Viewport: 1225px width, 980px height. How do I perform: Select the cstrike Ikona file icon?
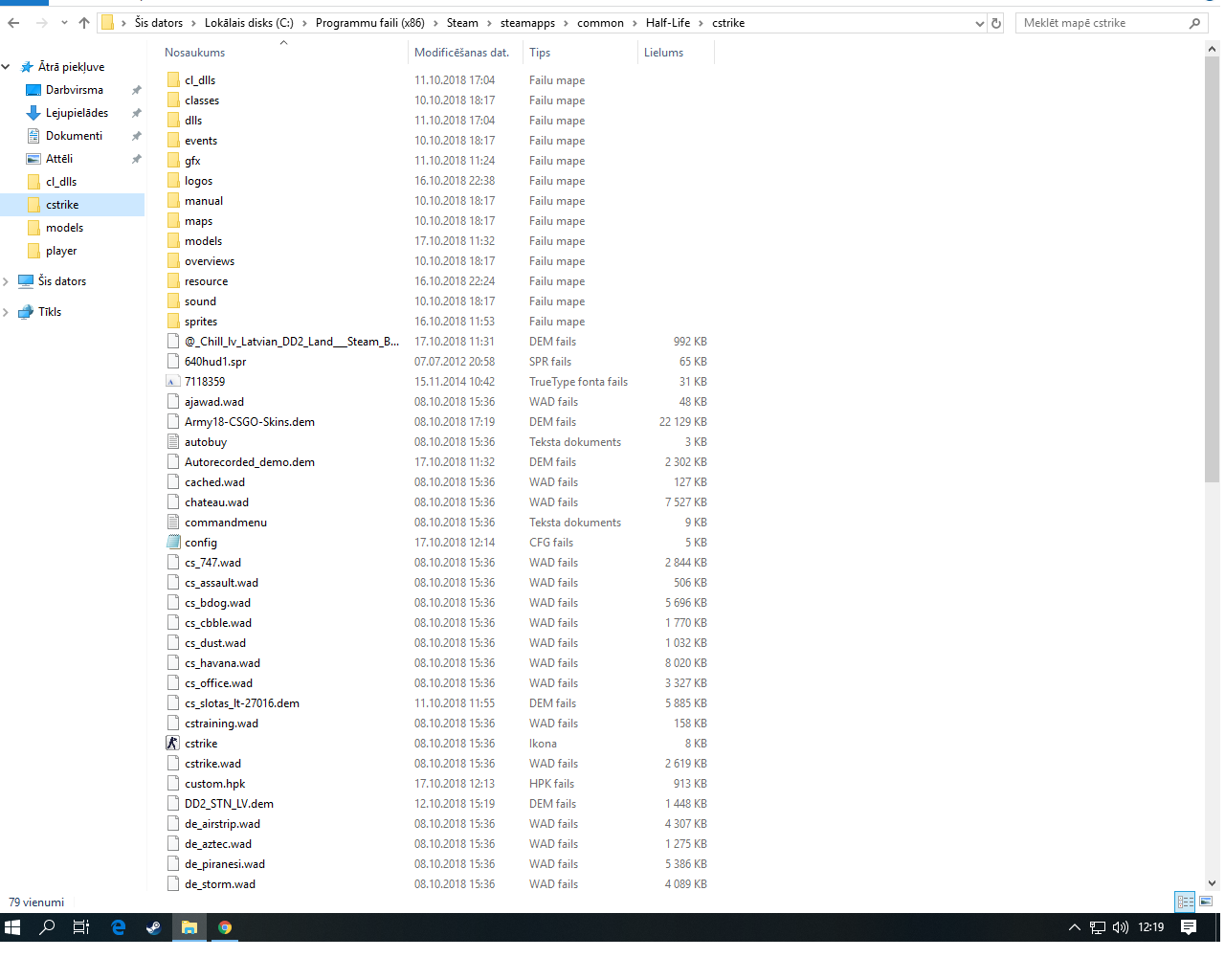[173, 744]
